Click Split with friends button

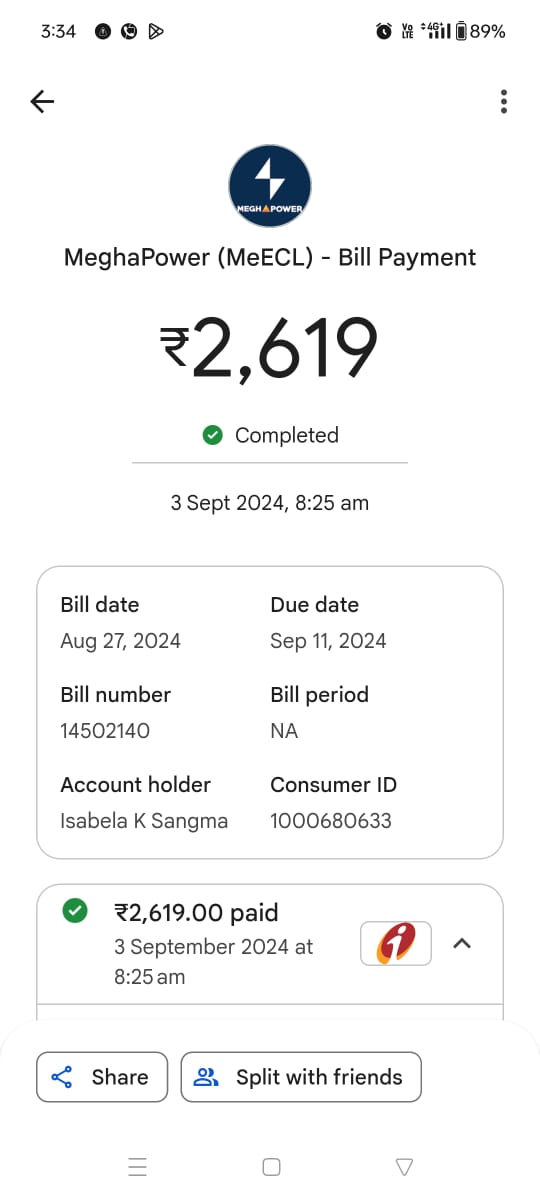click(x=301, y=1077)
